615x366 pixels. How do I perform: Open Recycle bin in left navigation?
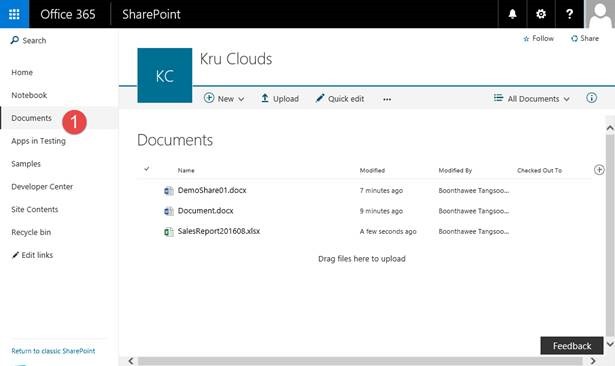tap(31, 232)
